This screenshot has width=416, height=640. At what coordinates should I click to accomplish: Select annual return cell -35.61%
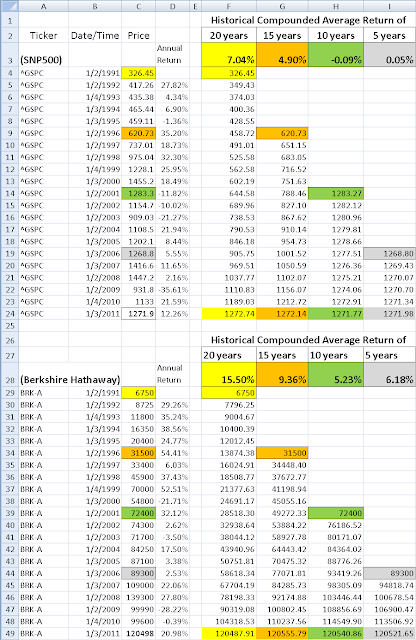(172, 290)
